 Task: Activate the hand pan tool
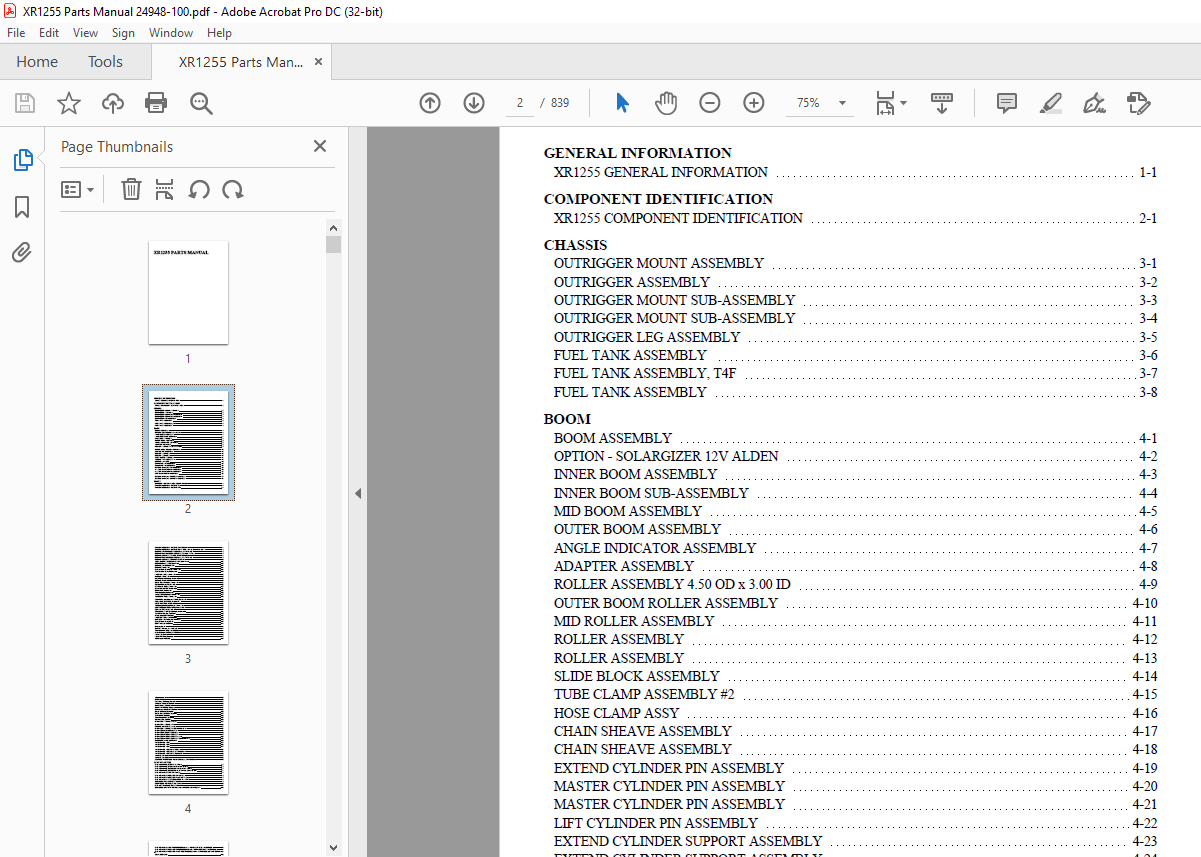click(x=666, y=103)
